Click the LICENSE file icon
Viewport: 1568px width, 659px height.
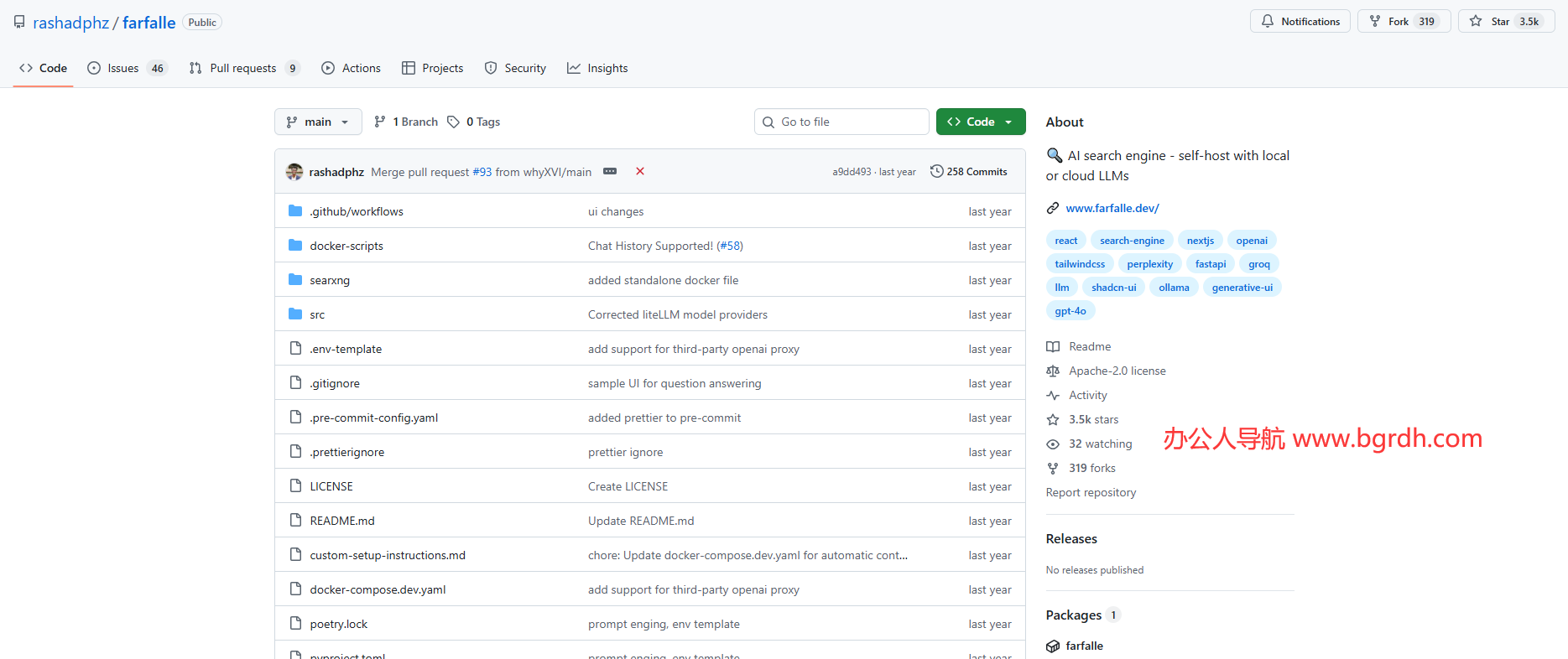(x=295, y=486)
